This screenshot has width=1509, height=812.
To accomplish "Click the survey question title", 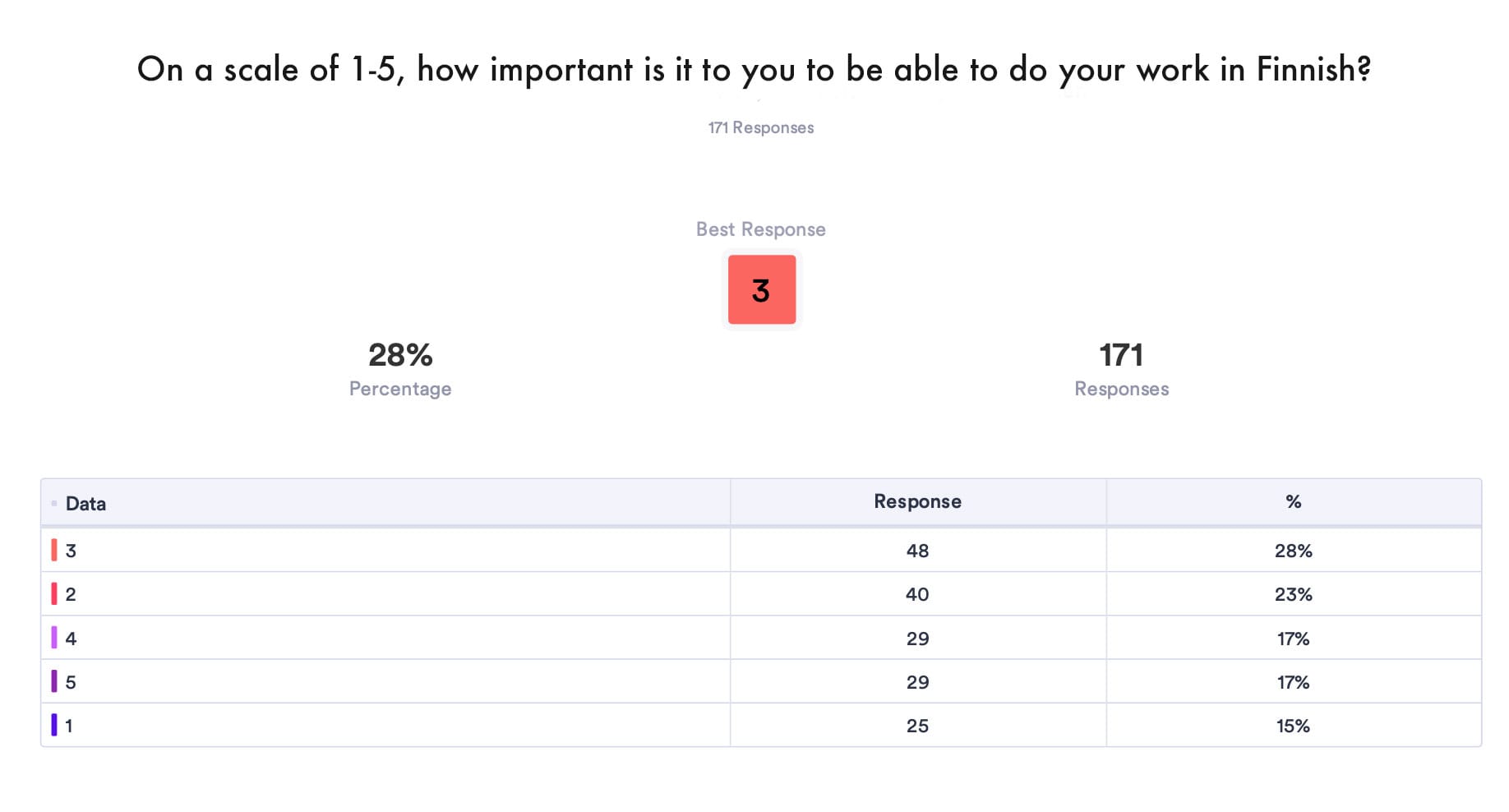I will click(x=754, y=69).
